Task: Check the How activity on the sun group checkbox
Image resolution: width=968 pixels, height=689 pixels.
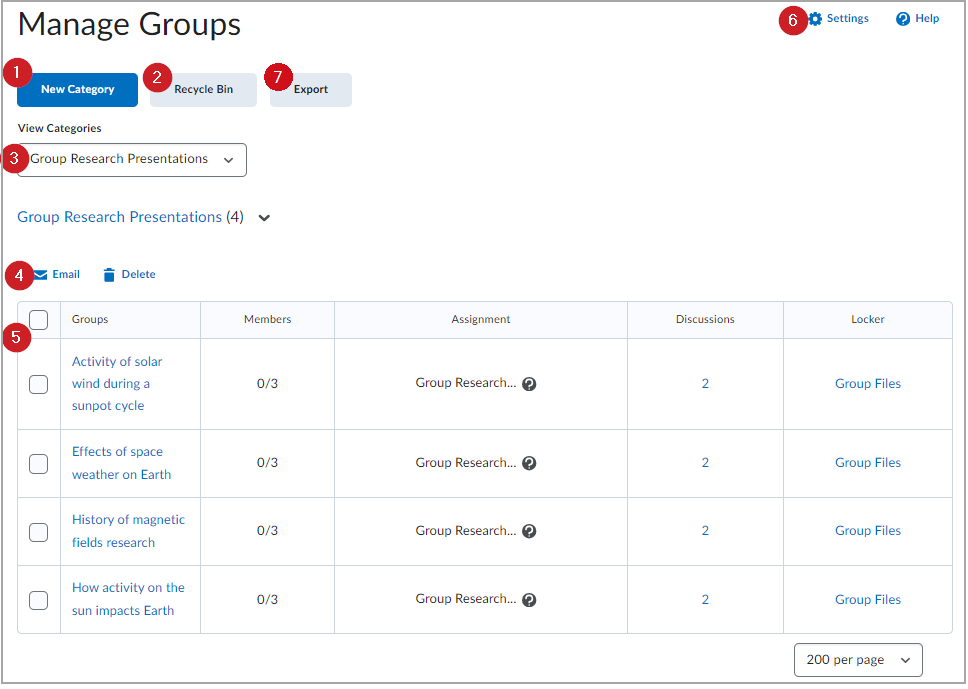Action: [x=38, y=600]
